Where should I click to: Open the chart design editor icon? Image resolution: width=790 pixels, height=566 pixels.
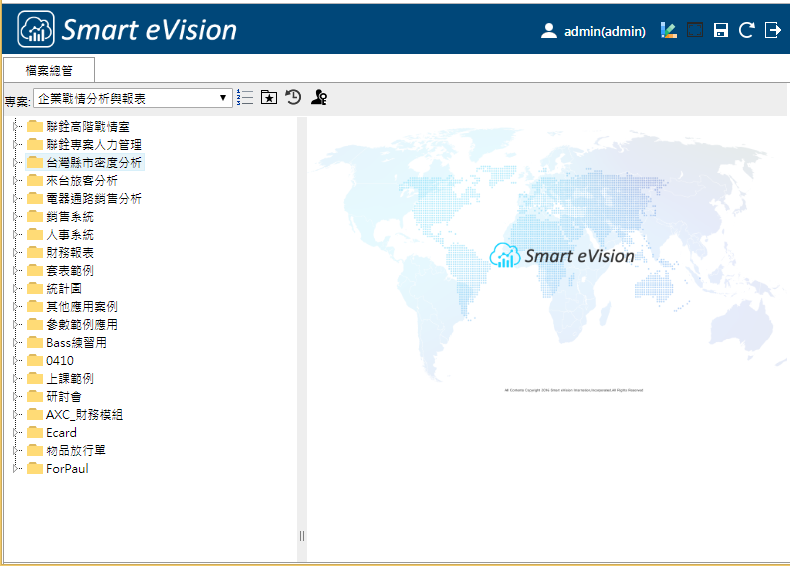[669, 30]
